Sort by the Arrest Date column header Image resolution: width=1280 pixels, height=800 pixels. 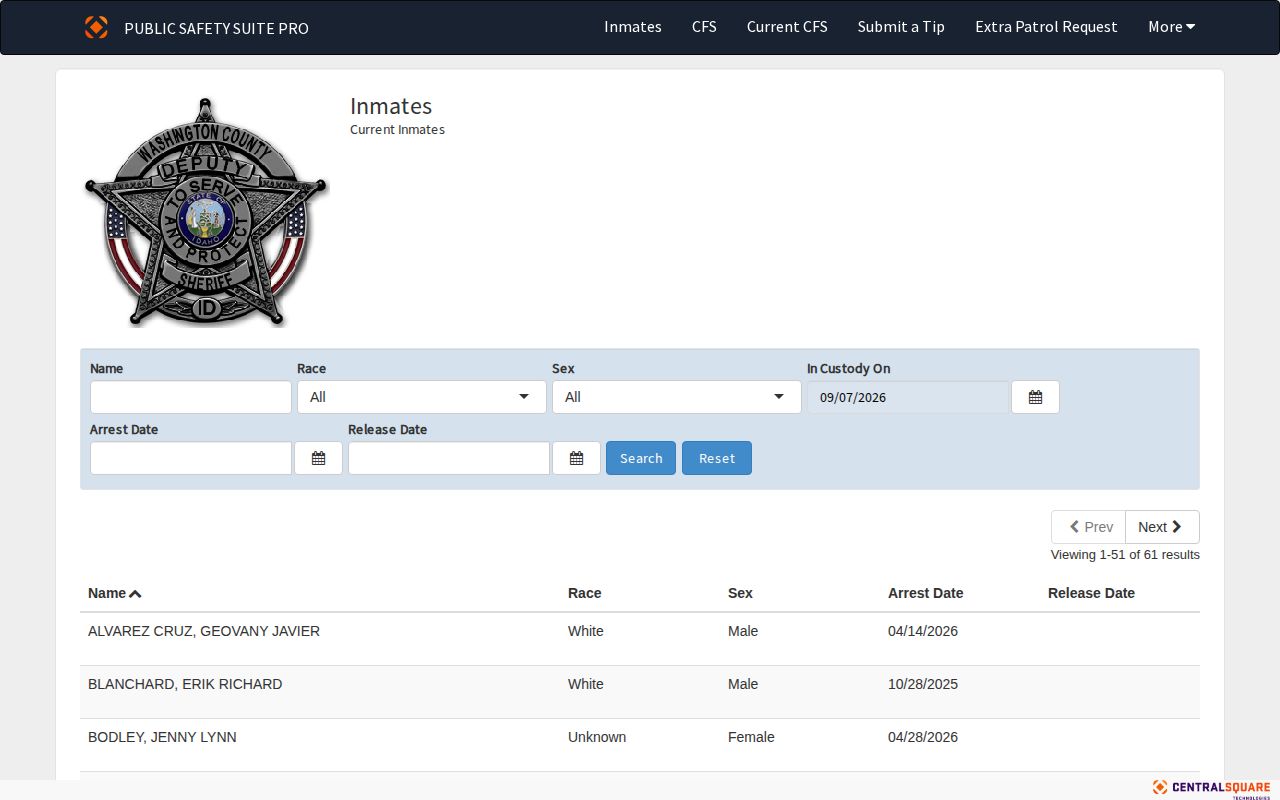coord(926,593)
